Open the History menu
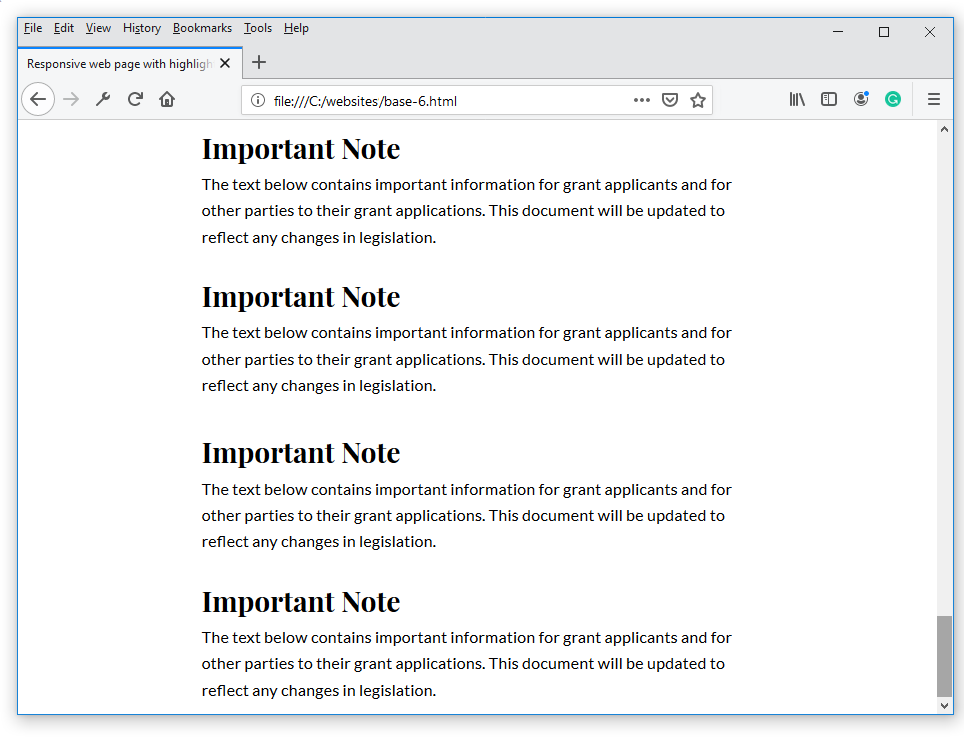The width and height of the screenshot is (964, 742). click(x=142, y=28)
